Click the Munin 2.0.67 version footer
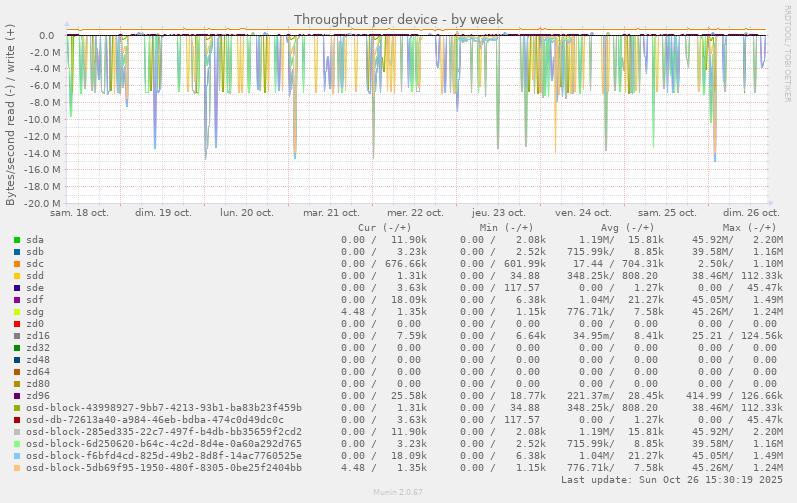This screenshot has height=503, width=797. tap(398, 493)
